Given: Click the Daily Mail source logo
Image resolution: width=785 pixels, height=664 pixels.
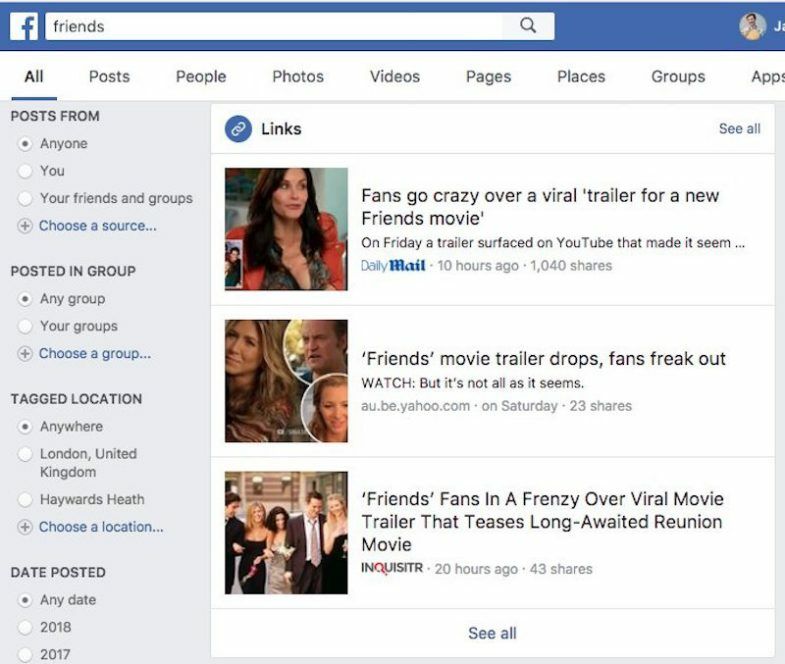Looking at the screenshot, I should click(393, 265).
